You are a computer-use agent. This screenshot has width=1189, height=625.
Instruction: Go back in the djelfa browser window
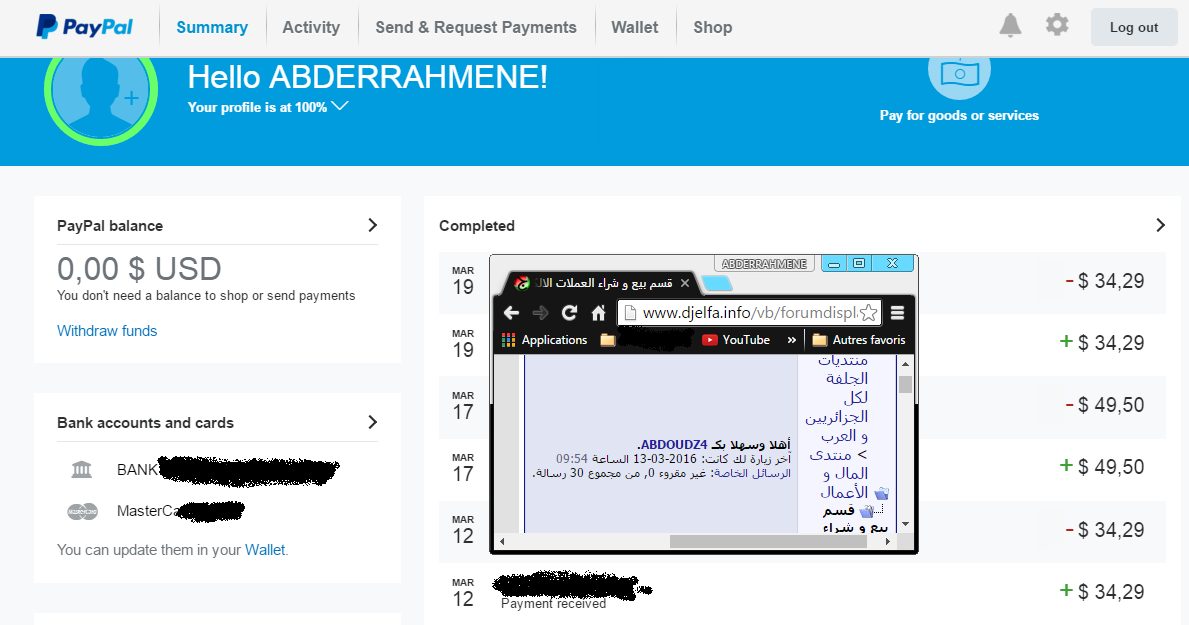[x=512, y=312]
